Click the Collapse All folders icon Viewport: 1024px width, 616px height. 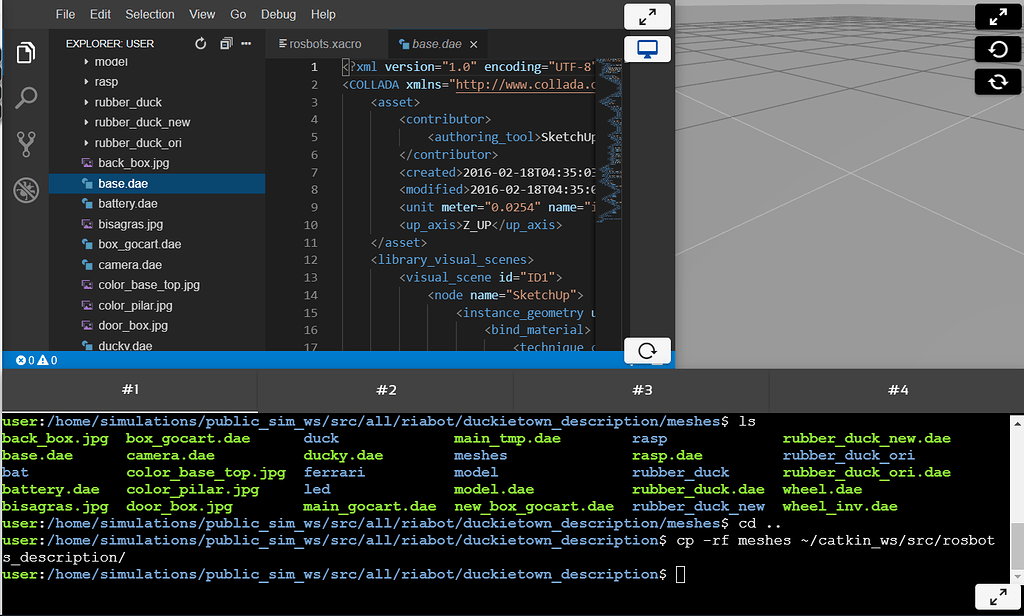pyautogui.click(x=226, y=44)
